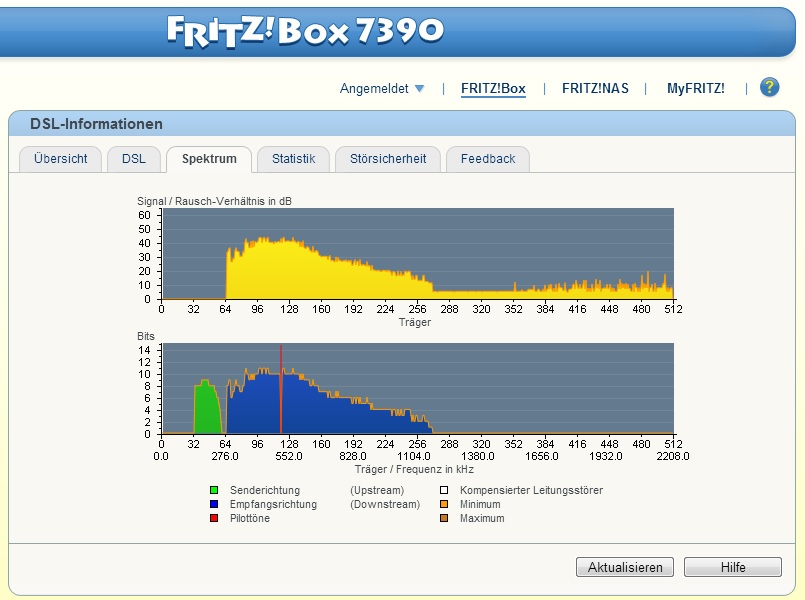805x600 pixels.
Task: Click the 552.0 frequency axis value
Action: pyautogui.click(x=289, y=456)
